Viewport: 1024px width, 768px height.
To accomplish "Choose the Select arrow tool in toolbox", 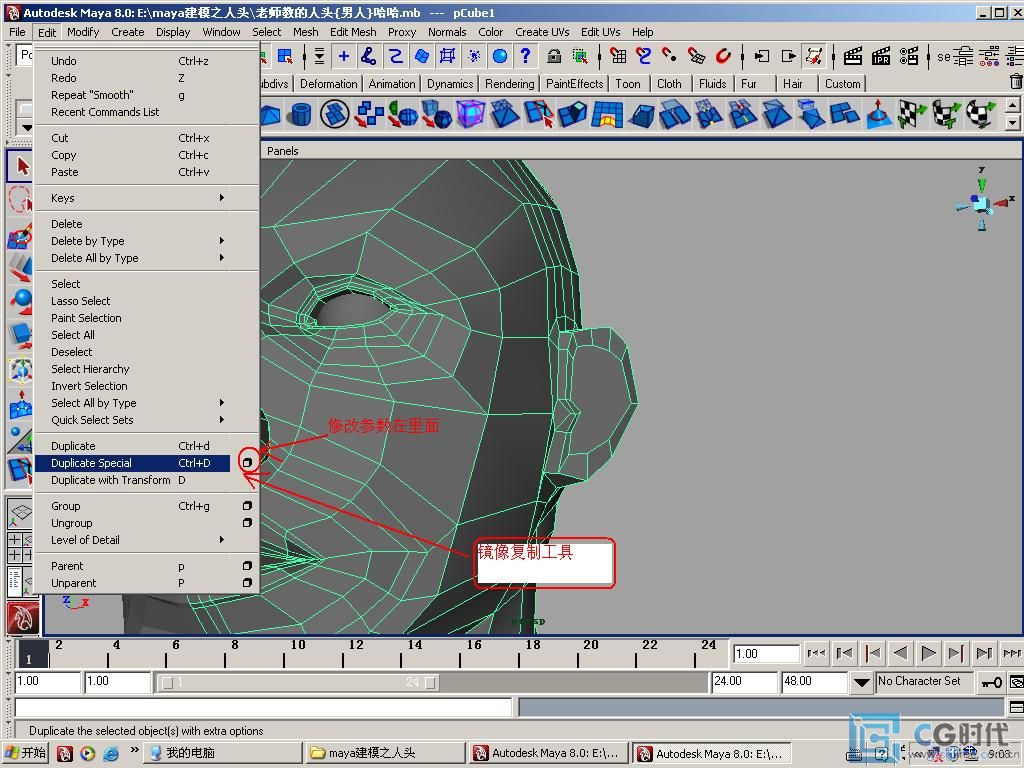I will click(20, 166).
